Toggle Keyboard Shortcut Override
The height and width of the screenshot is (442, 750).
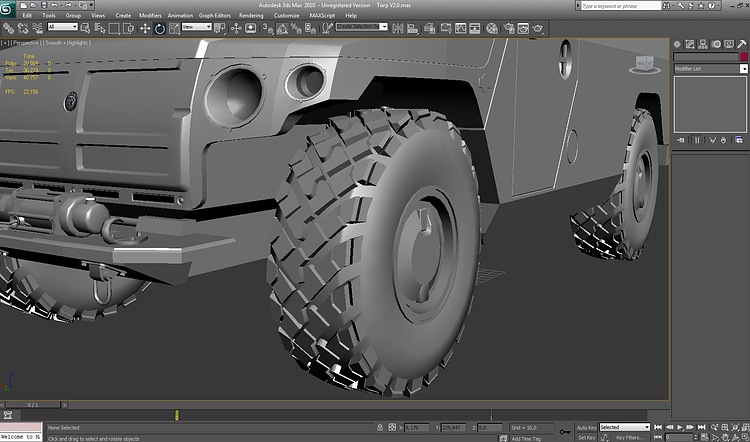(x=251, y=28)
